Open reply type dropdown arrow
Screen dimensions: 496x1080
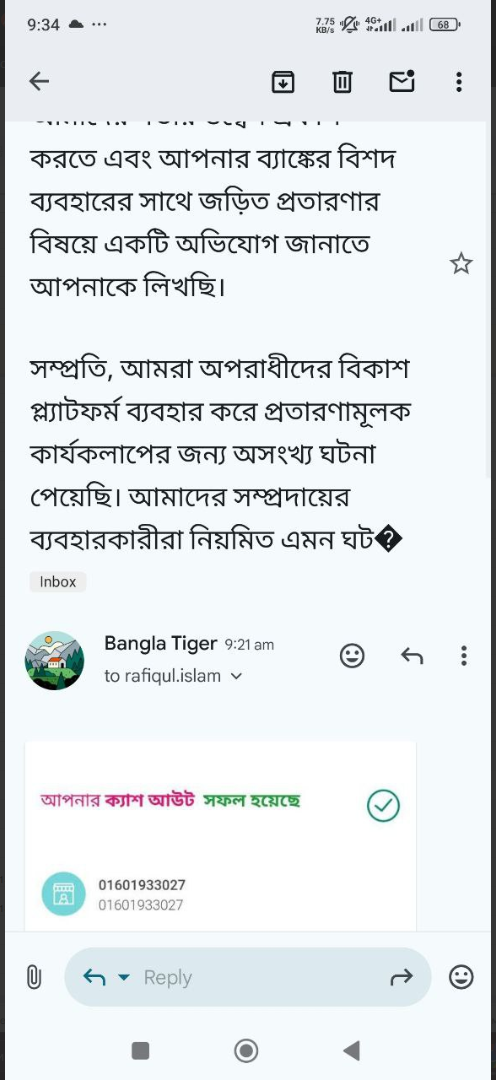124,977
